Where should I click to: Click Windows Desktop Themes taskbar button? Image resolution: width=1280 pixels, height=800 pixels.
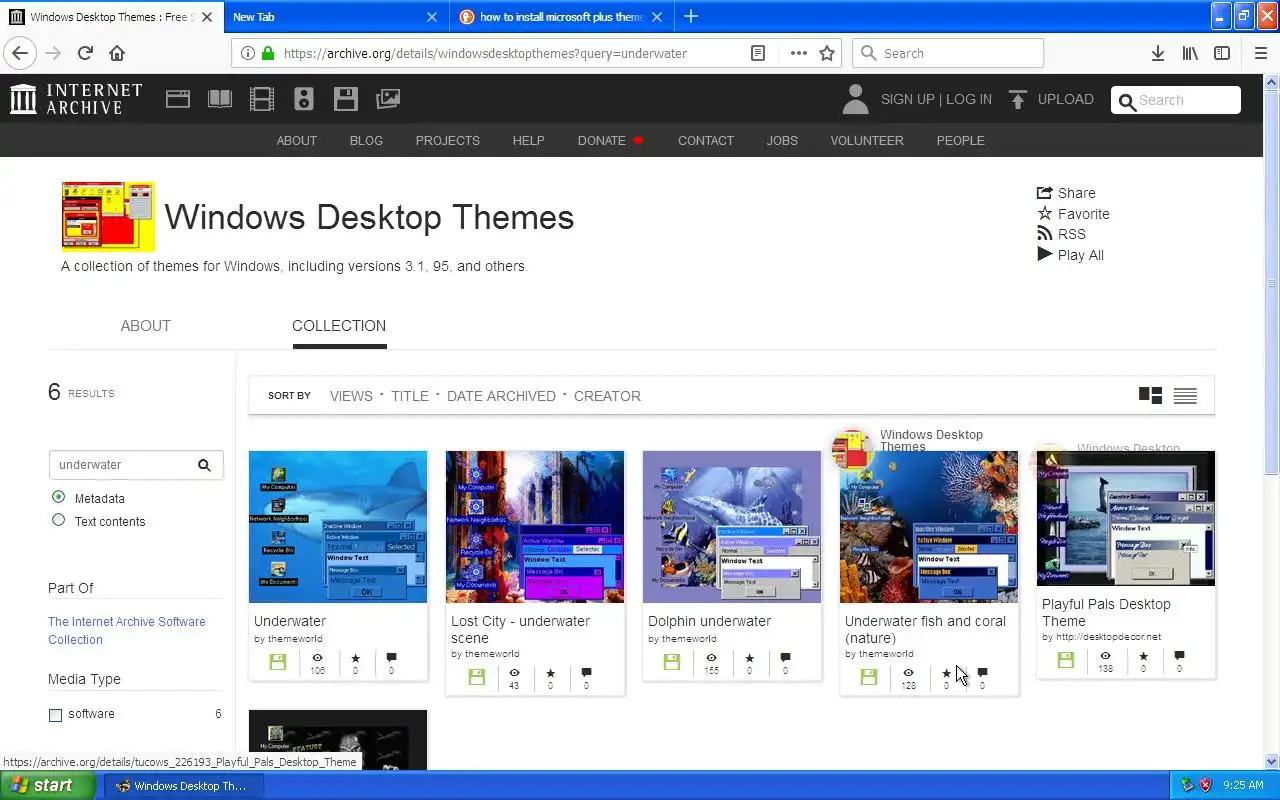point(185,786)
